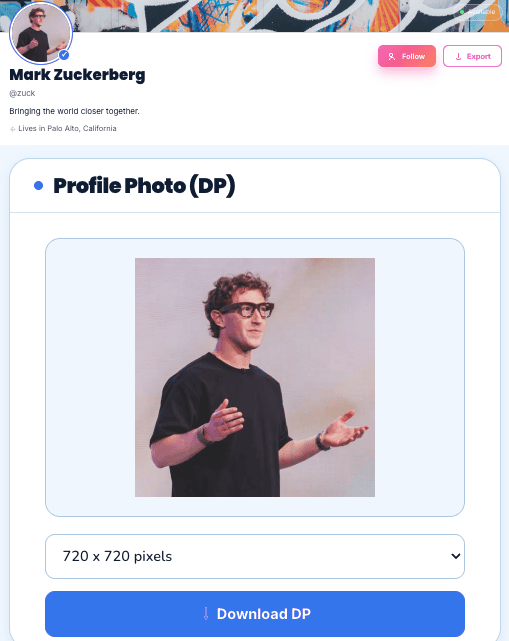Click the blue bullet beside Profile Photo heading
The image size is (509, 641).
(38, 186)
